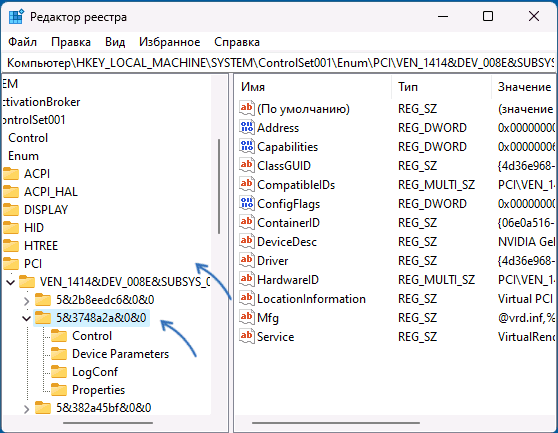Click the DeviceDesc string value icon
The width and height of the screenshot is (558, 433).
(x=247, y=242)
